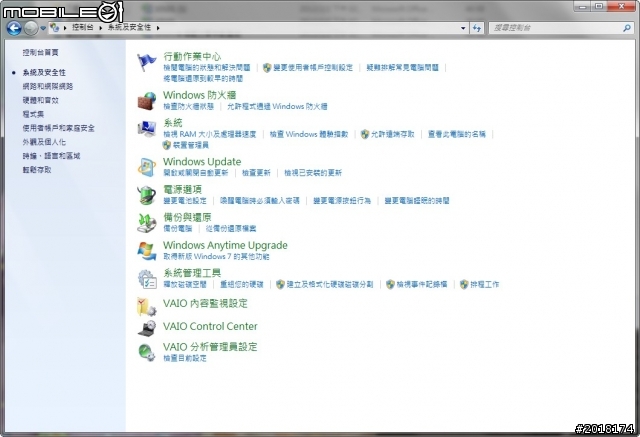The width and height of the screenshot is (640, 437).
Task: Click the 將電腦還原到較早的時間 link
Action: [203, 78]
